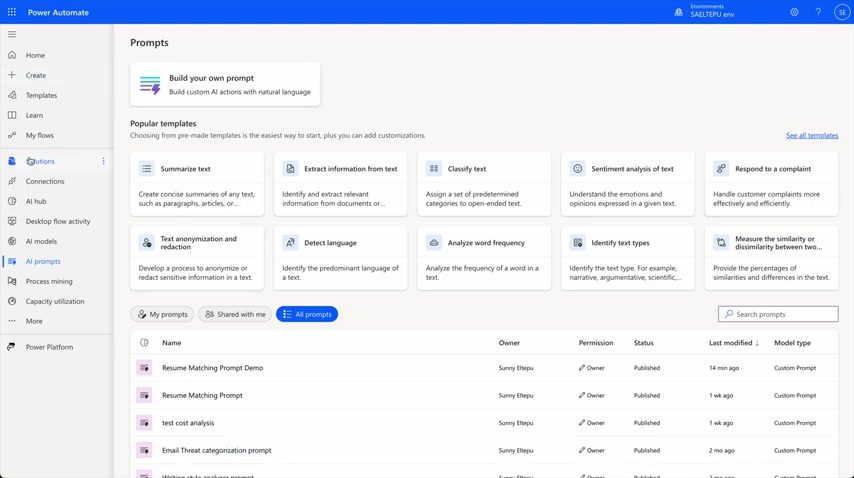
Task: Open the SE account avatar
Action: coord(841,12)
